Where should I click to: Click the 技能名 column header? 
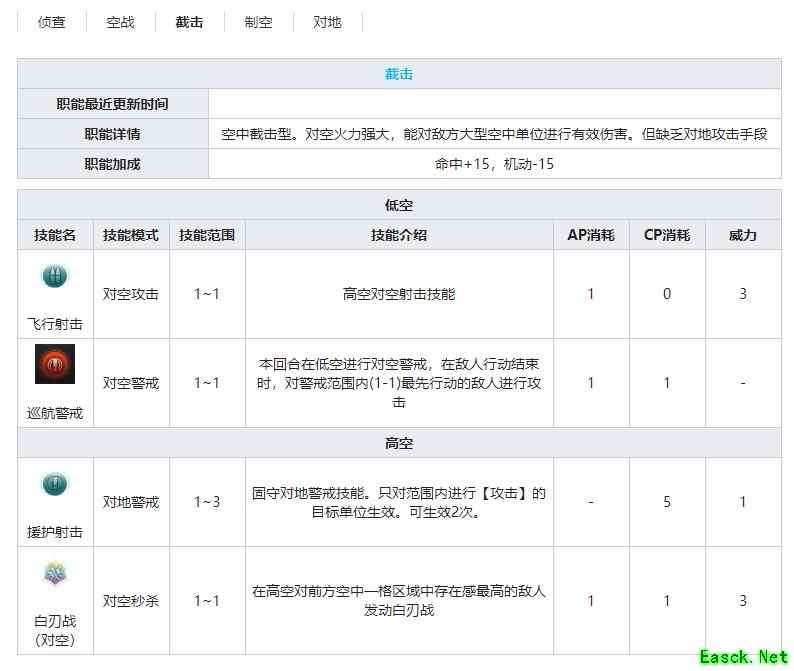point(55,235)
